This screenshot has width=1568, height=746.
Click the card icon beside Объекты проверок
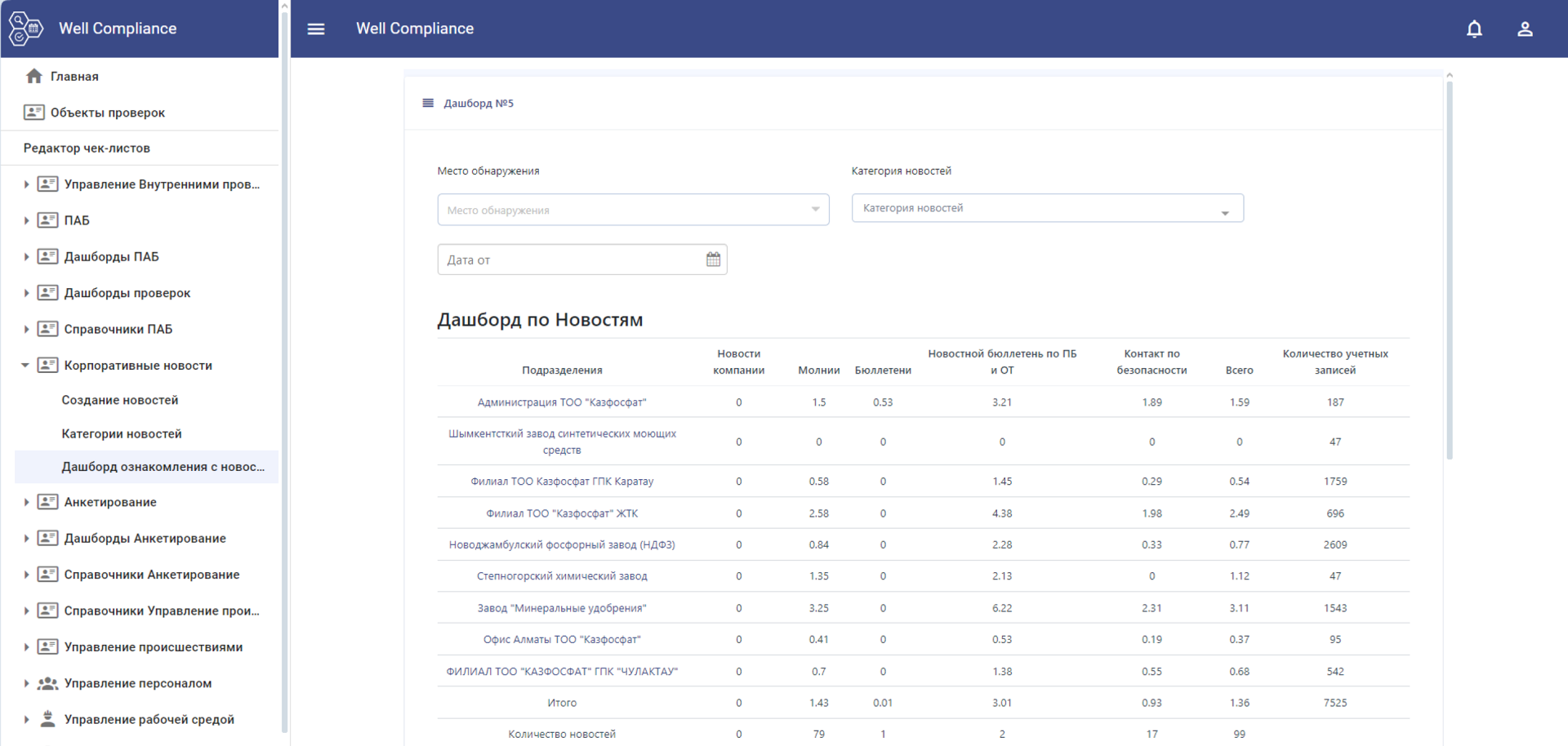[x=33, y=113]
